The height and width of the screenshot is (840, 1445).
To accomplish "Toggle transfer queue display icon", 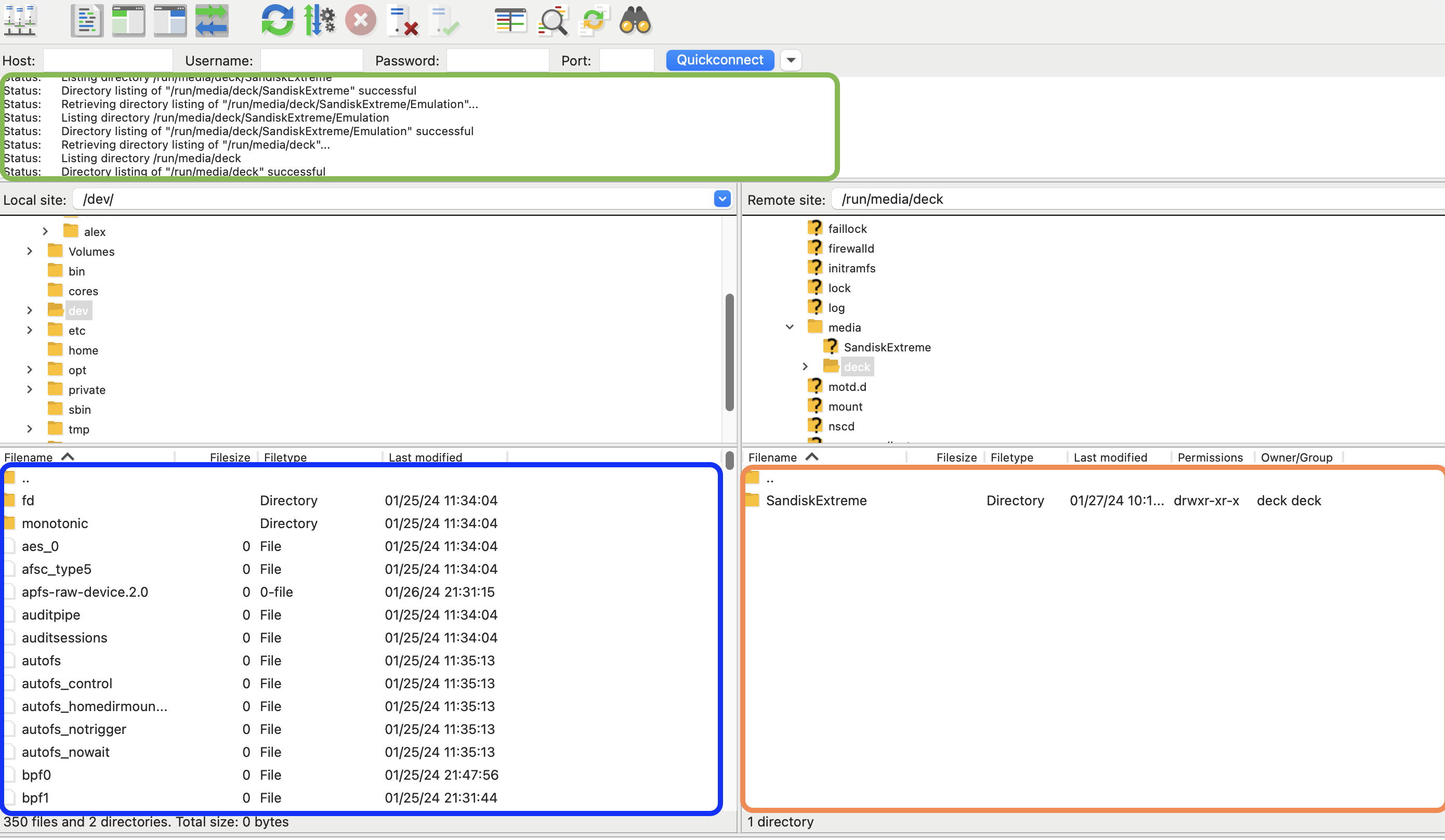I will (212, 21).
